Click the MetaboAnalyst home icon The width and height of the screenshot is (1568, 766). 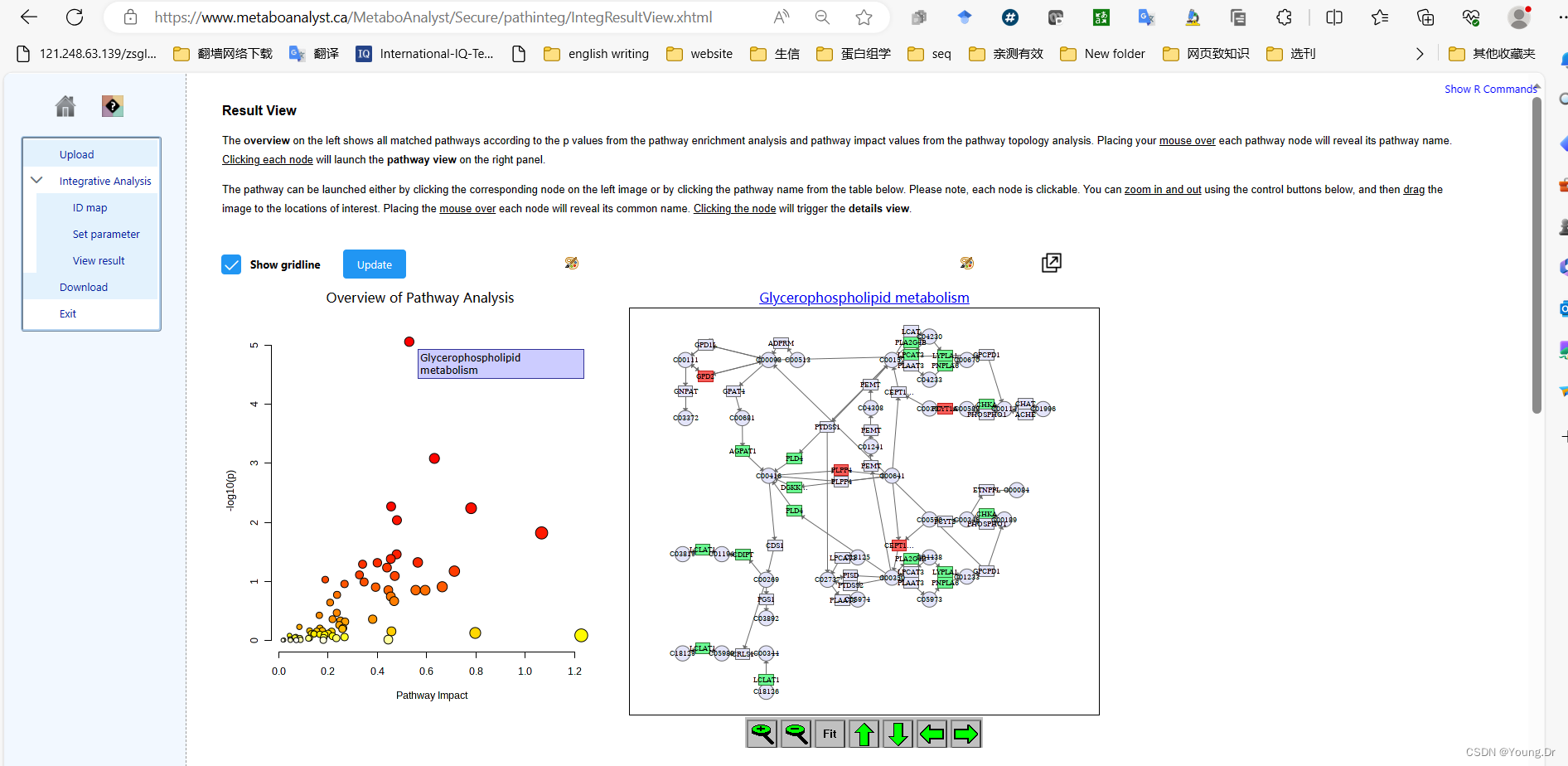[x=65, y=106]
